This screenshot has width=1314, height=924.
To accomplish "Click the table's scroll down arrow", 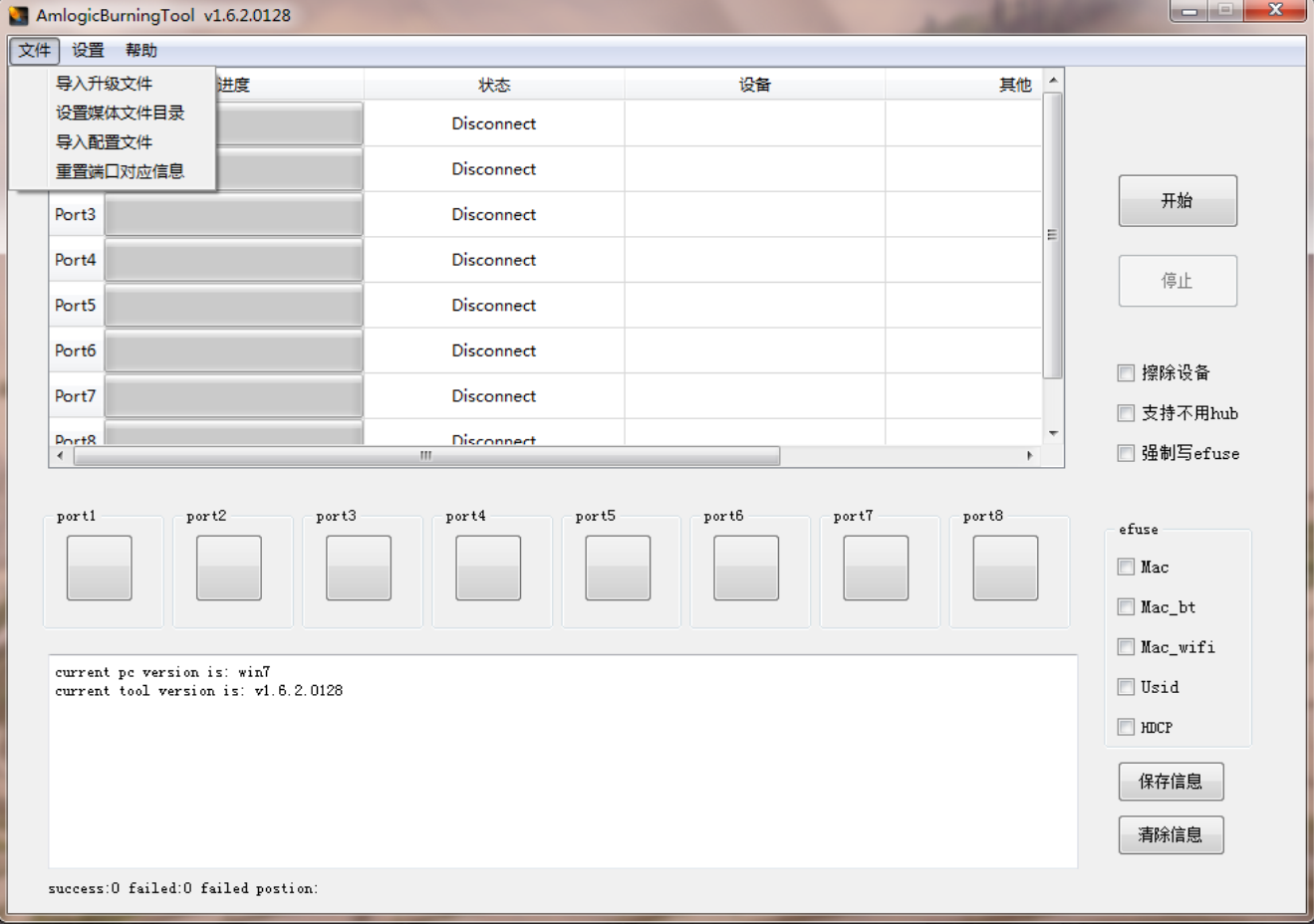I will tap(1053, 434).
